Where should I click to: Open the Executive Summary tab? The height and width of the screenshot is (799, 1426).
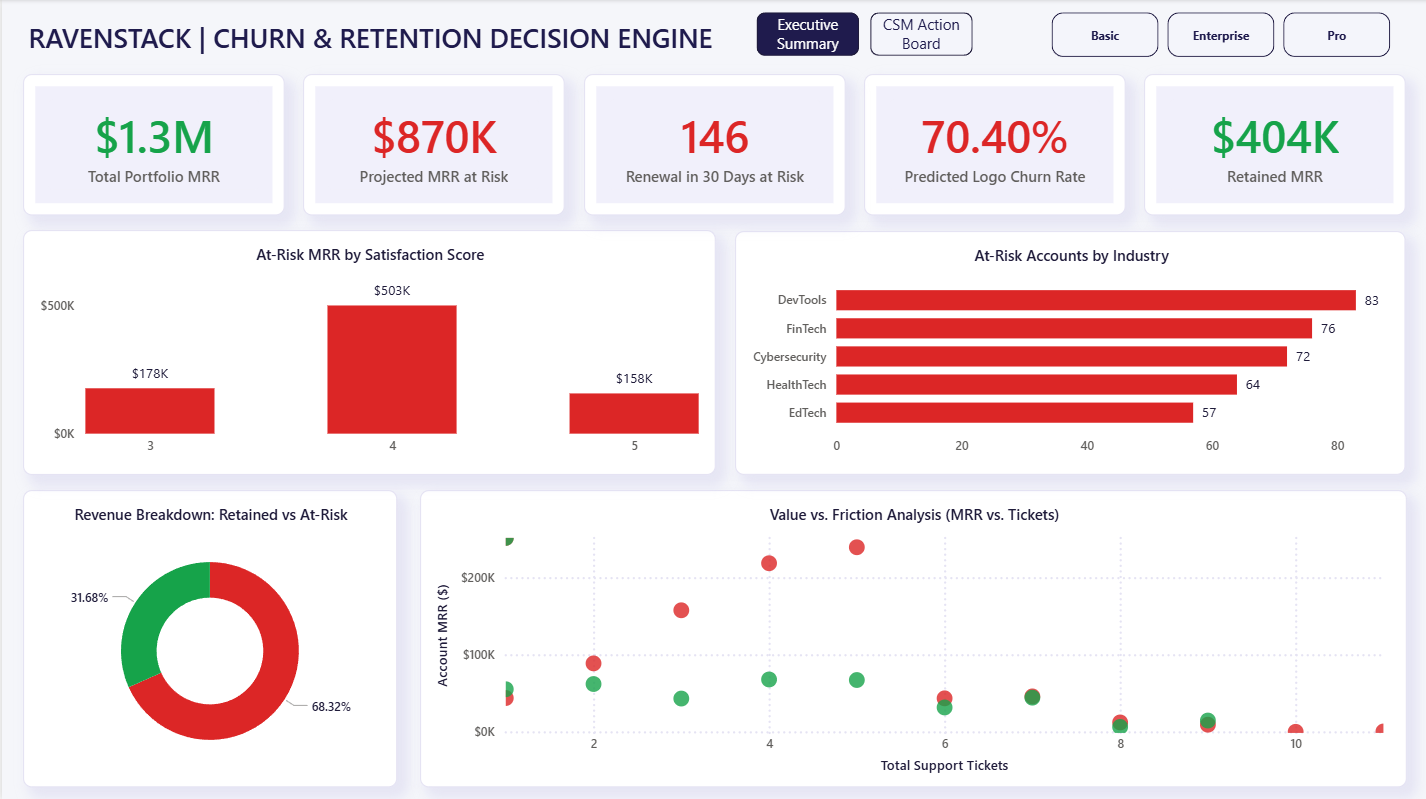[807, 35]
